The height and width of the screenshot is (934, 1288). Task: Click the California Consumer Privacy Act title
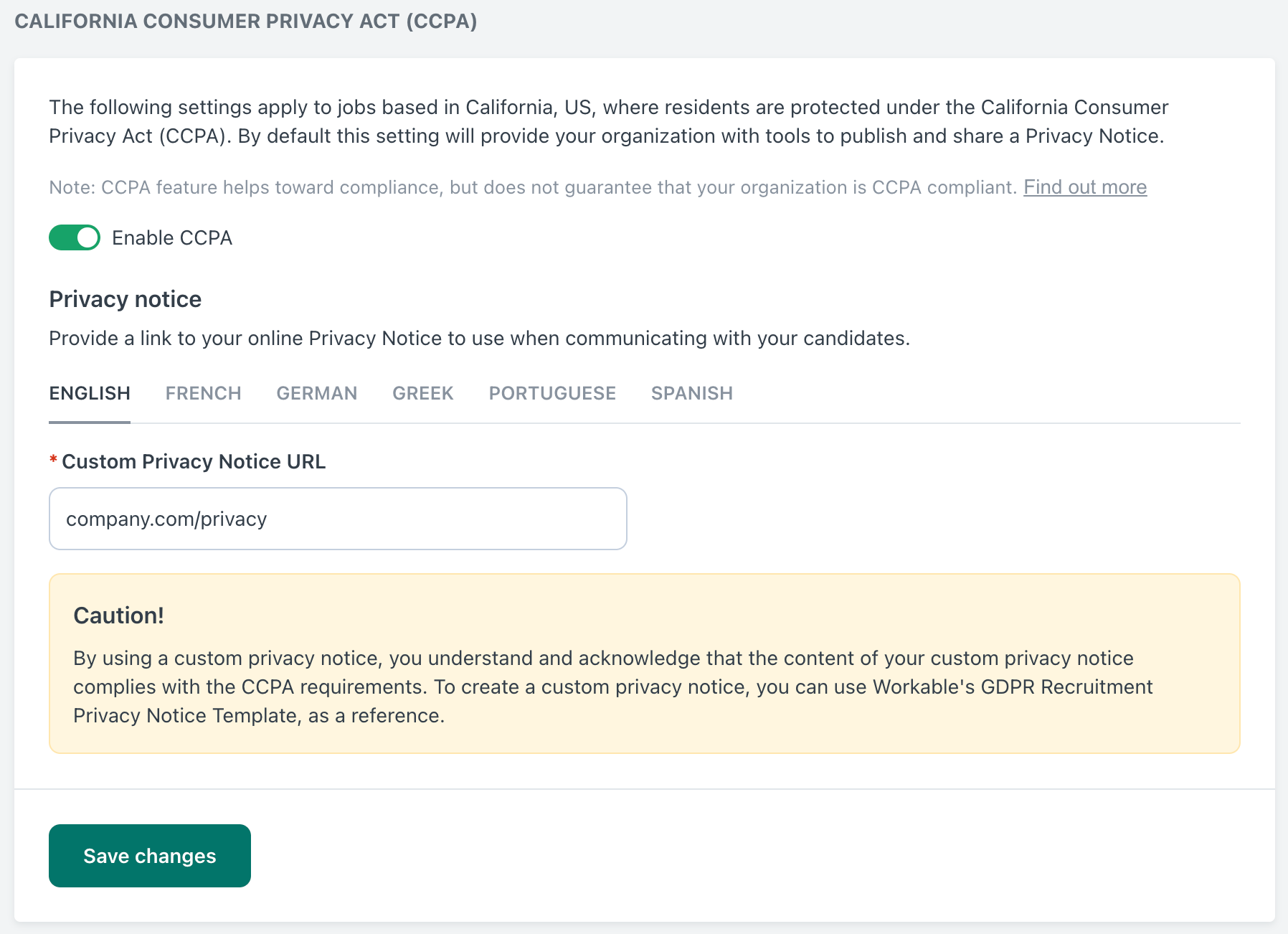tap(246, 21)
